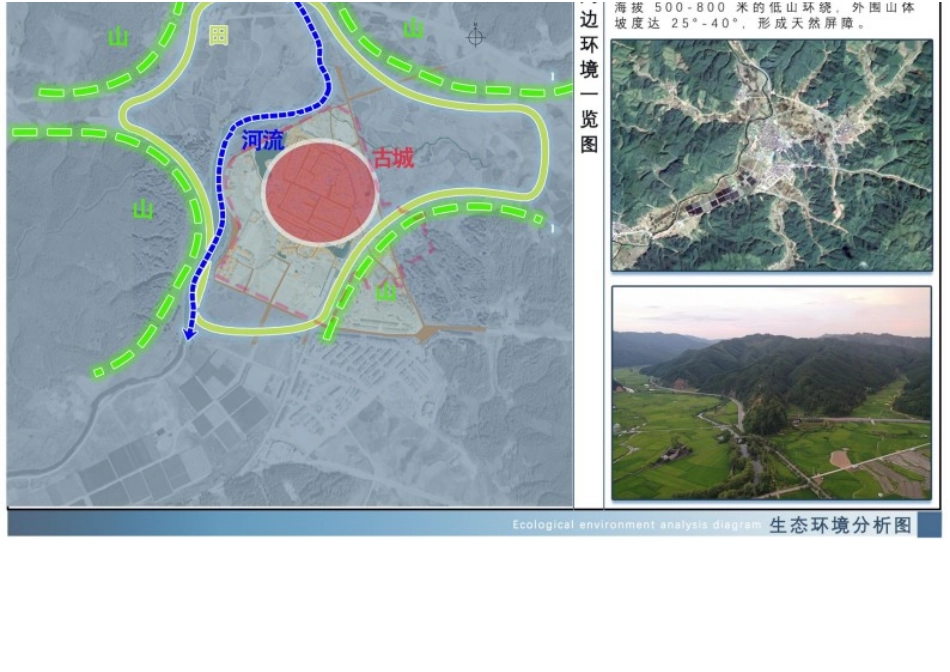Screen dimensions: 950x672
Task: Click the green 山 label below the red circle
Action: 386,293
